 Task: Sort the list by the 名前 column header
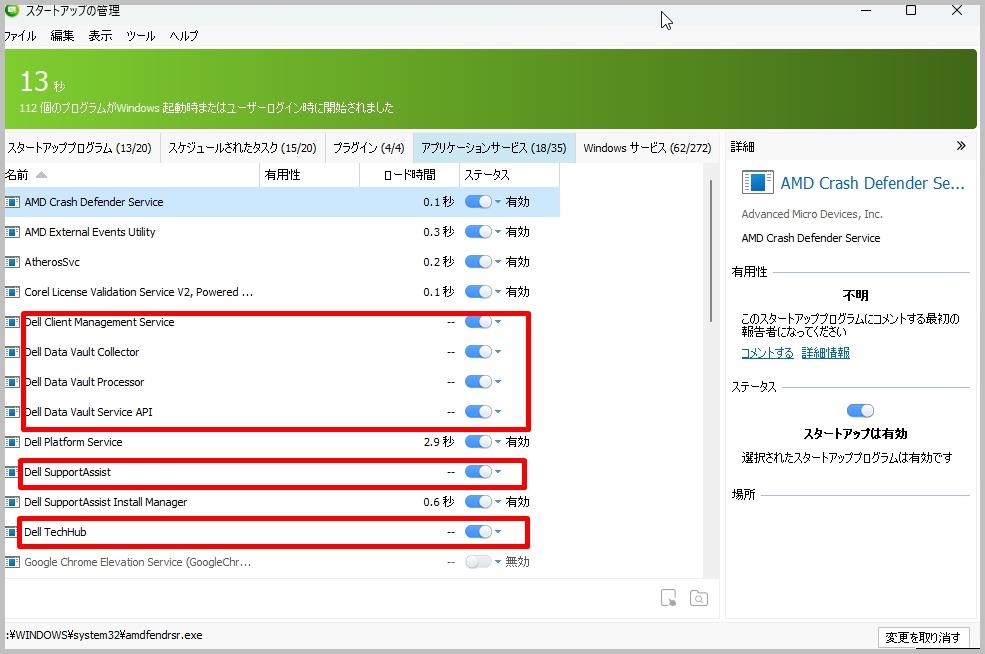coord(132,175)
